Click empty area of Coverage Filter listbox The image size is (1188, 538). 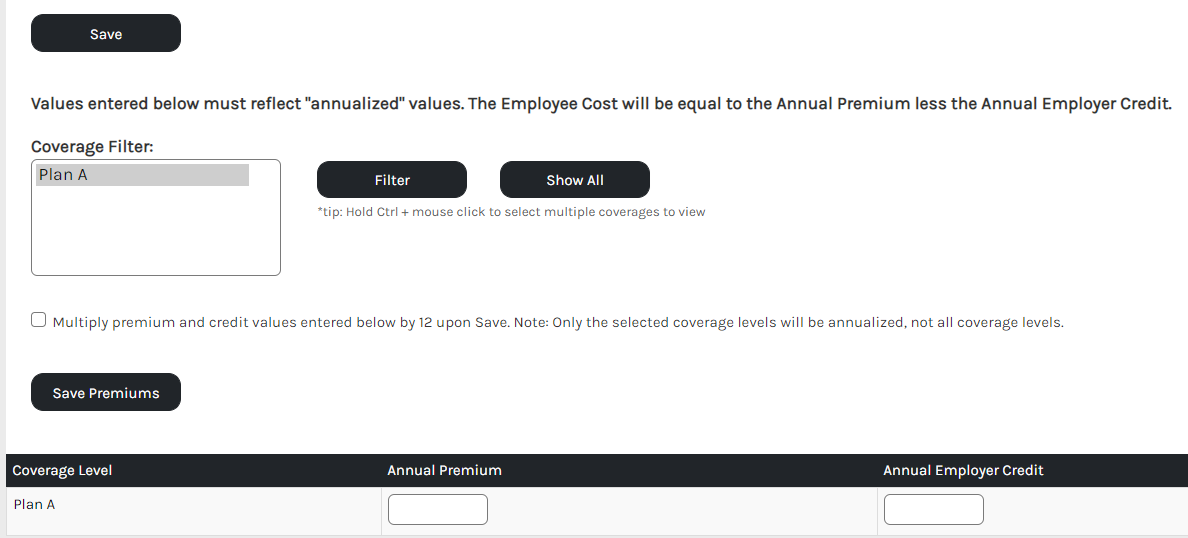pyautogui.click(x=155, y=235)
